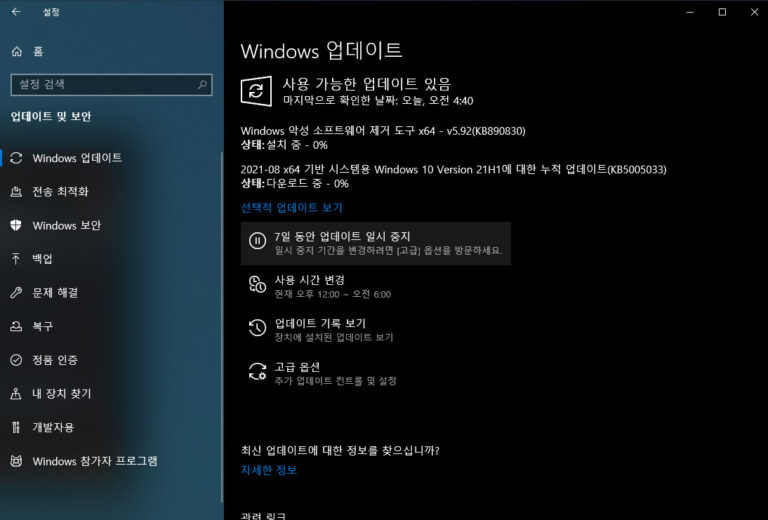Open 선택적 업데이트 보기 link
Viewport: 768px width, 520px height.
(291, 208)
